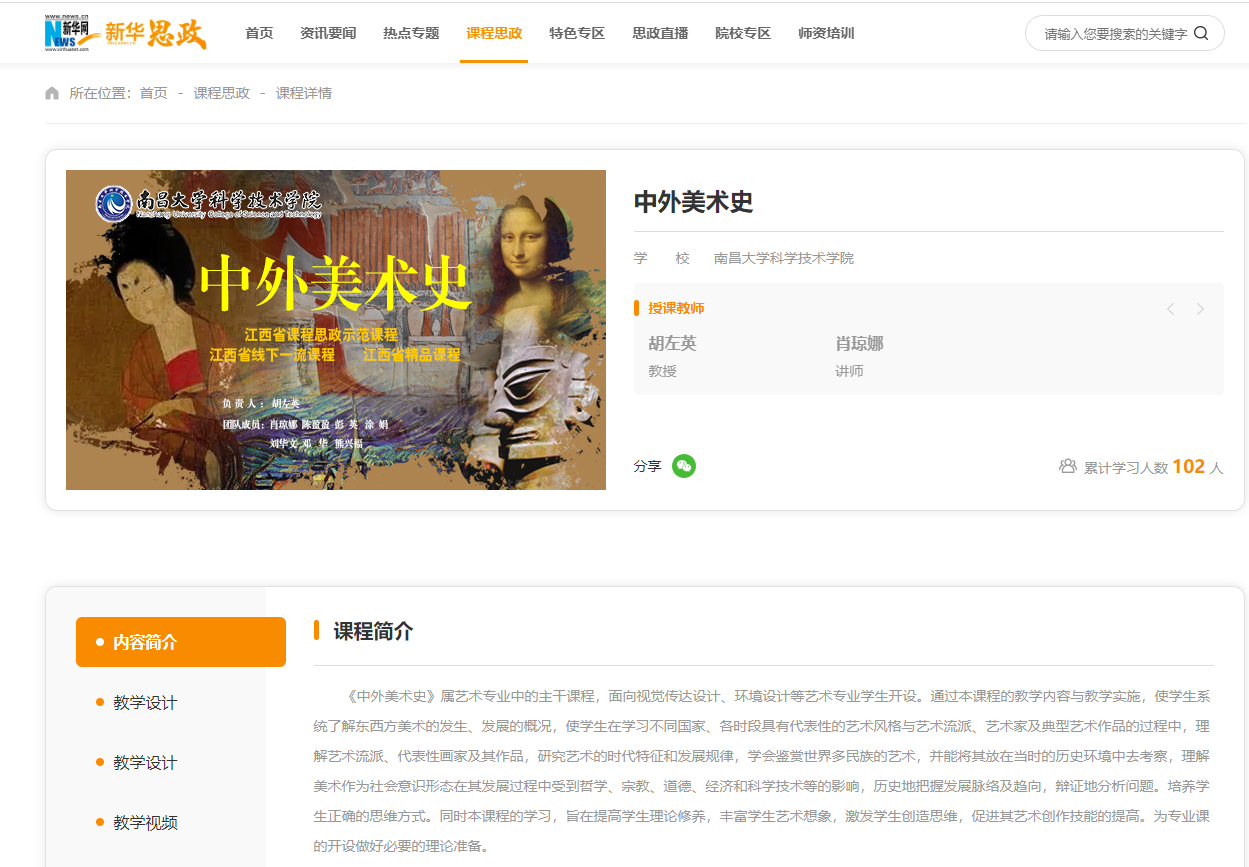1249x867 pixels.
Task: Open the 院校专区 navigation tab
Action: click(743, 33)
